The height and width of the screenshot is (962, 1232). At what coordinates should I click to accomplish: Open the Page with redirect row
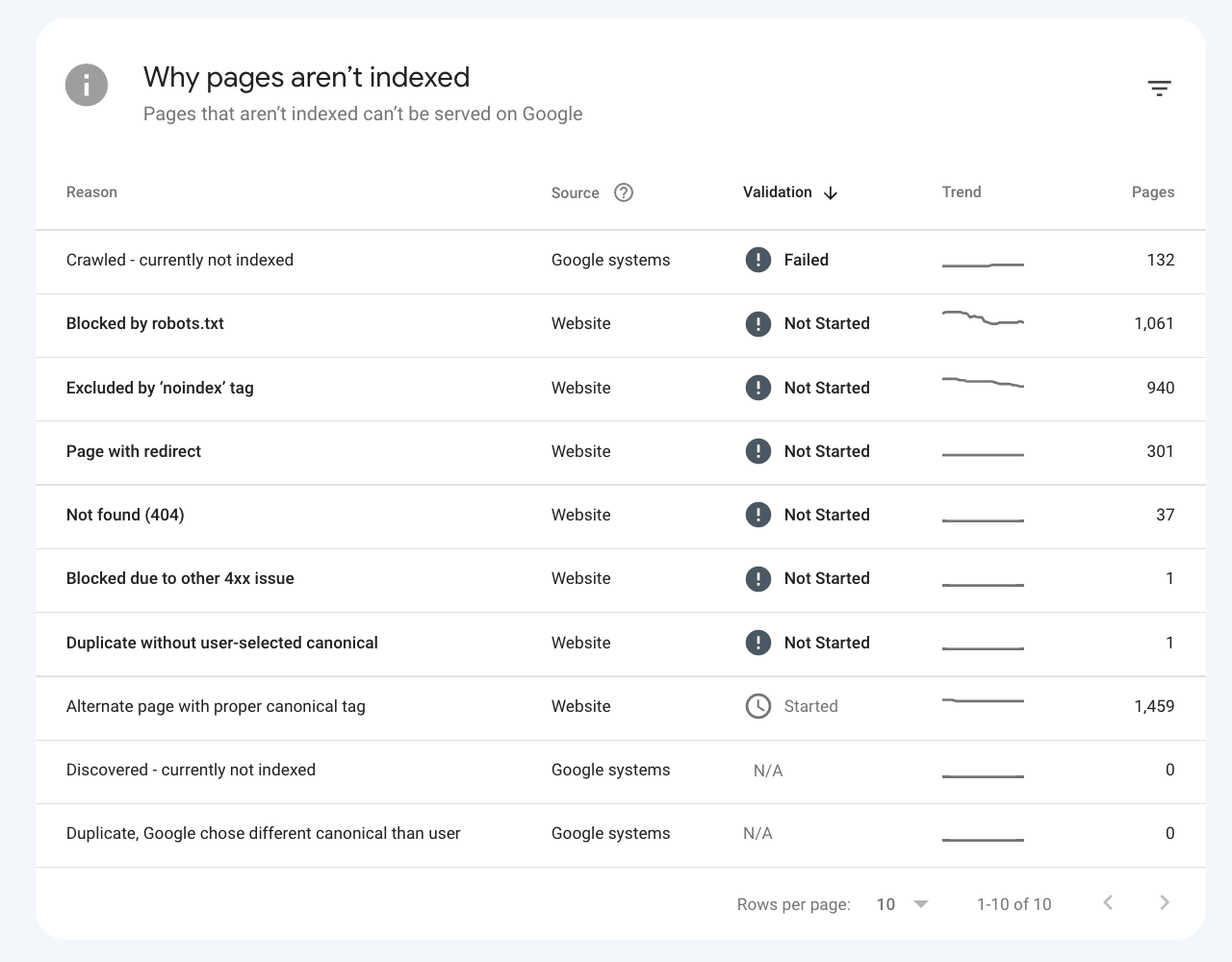point(621,452)
